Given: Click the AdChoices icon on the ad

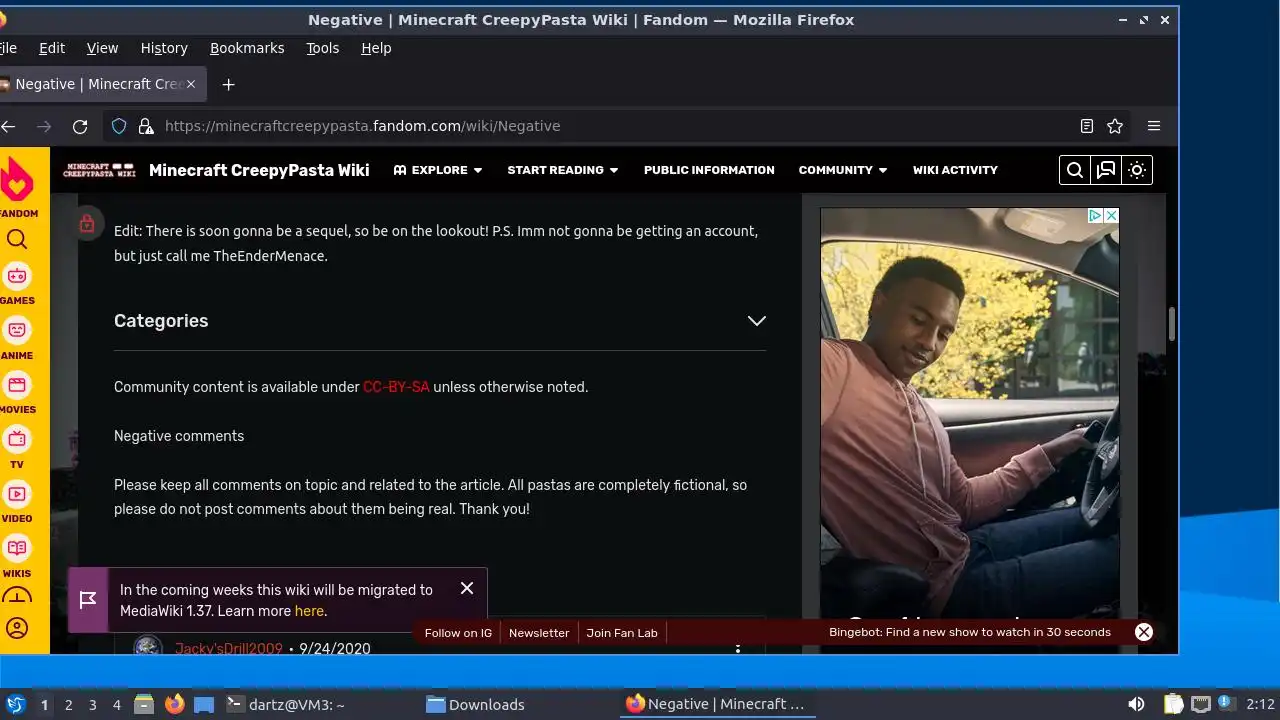Looking at the screenshot, I should point(1095,215).
